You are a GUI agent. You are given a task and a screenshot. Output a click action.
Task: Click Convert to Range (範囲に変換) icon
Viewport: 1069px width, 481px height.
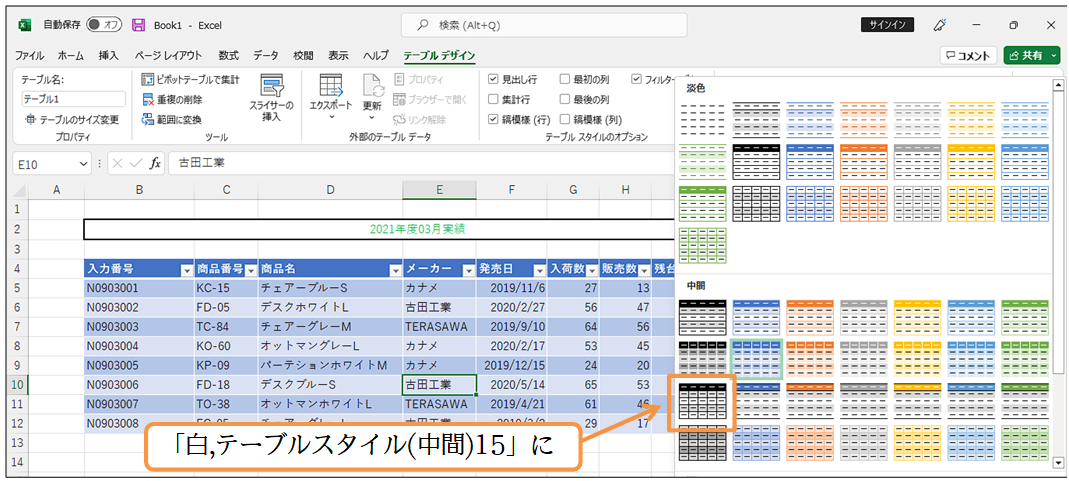[148, 119]
